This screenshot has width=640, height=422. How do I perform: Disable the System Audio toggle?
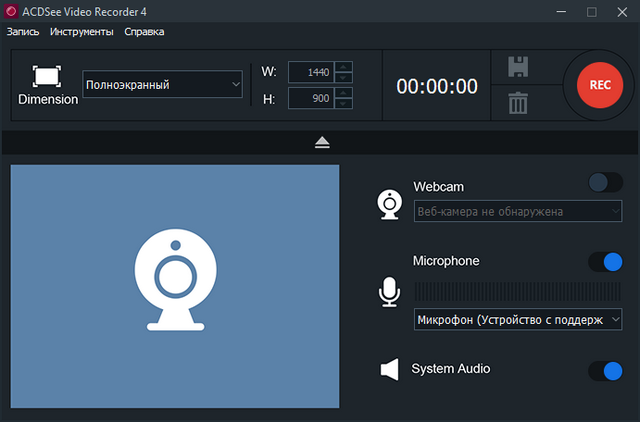tap(606, 371)
